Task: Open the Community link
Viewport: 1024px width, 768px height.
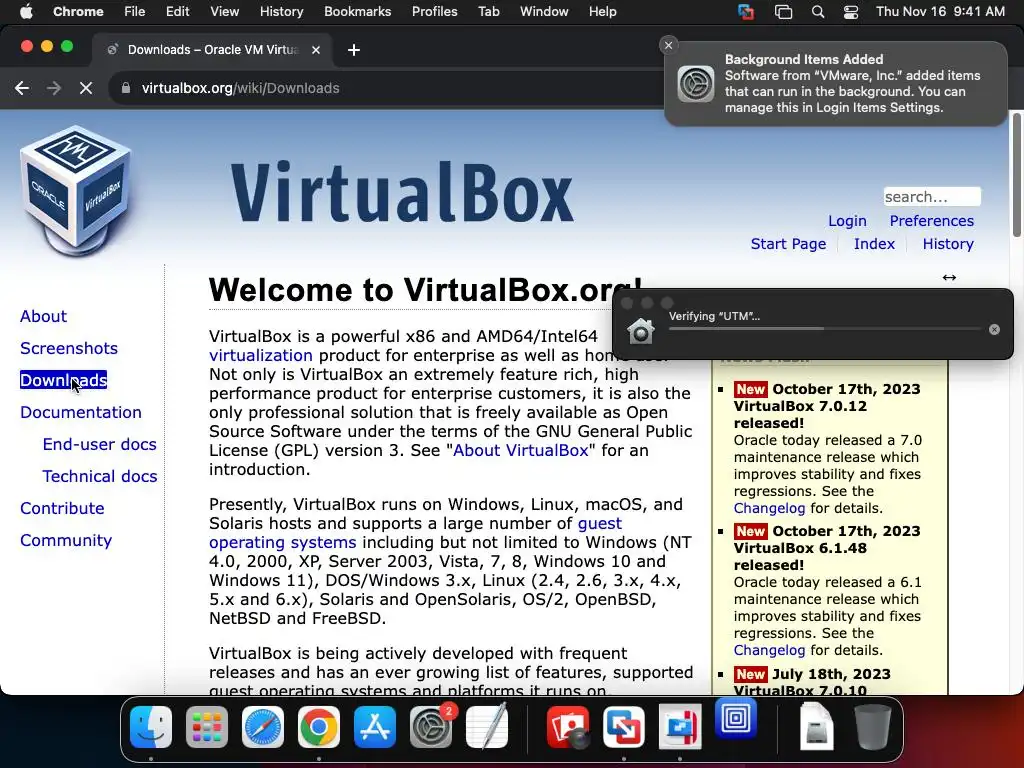Action: tap(66, 540)
